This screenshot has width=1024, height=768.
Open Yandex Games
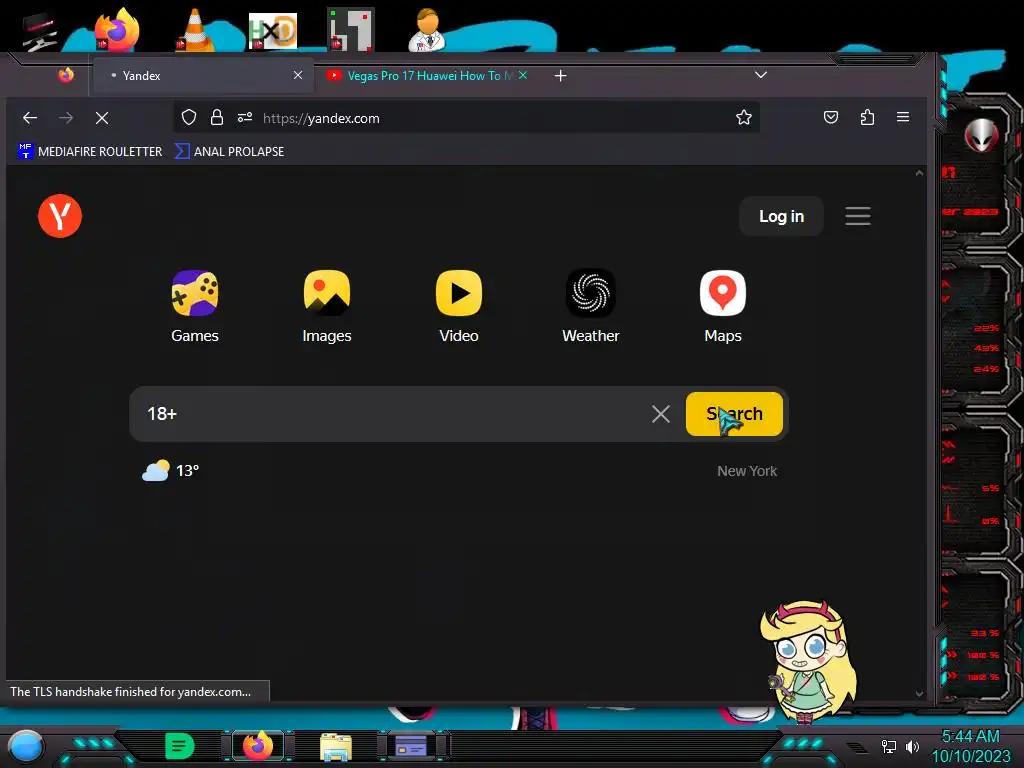pyautogui.click(x=195, y=306)
